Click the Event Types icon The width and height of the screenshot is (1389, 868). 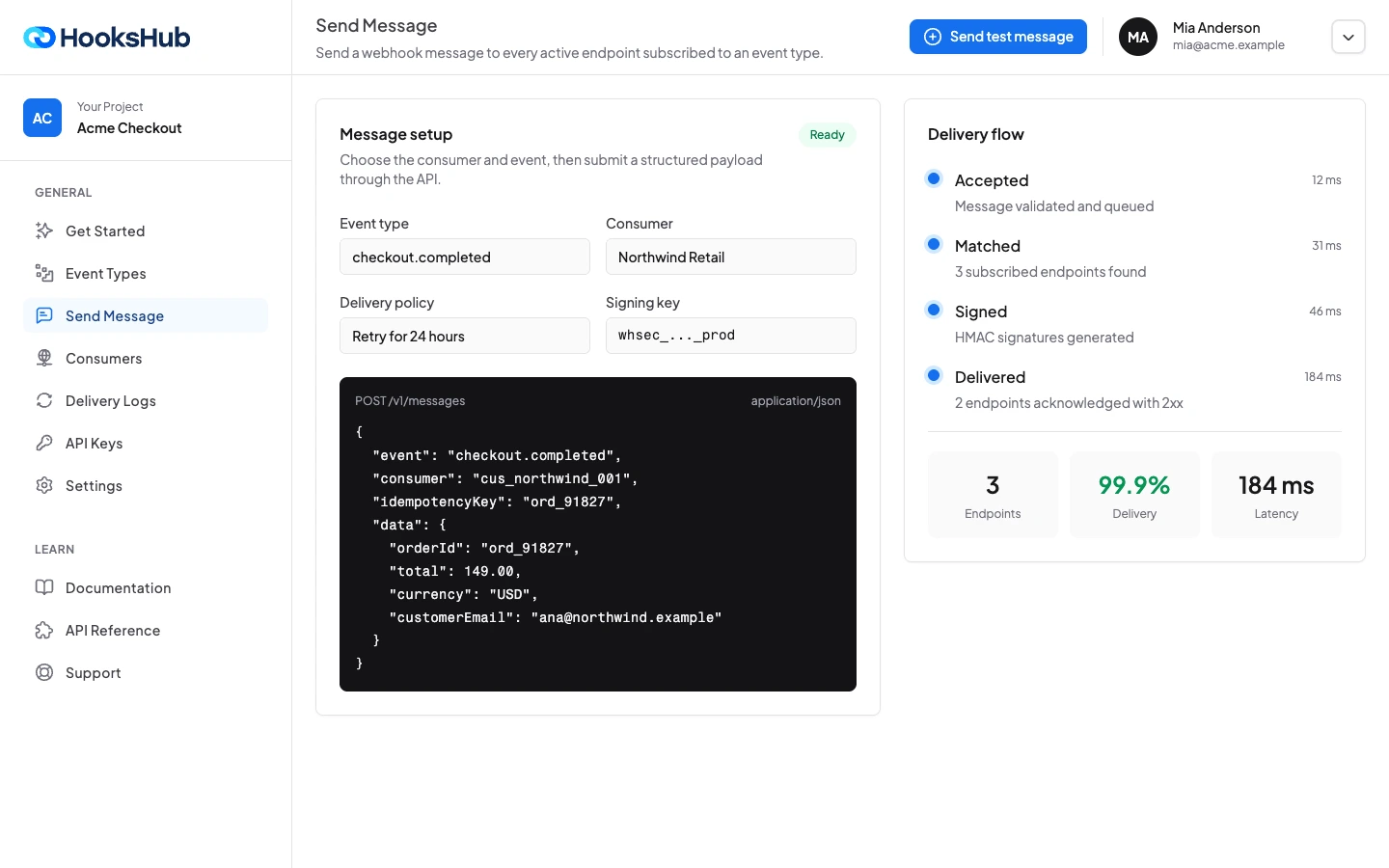(44, 273)
